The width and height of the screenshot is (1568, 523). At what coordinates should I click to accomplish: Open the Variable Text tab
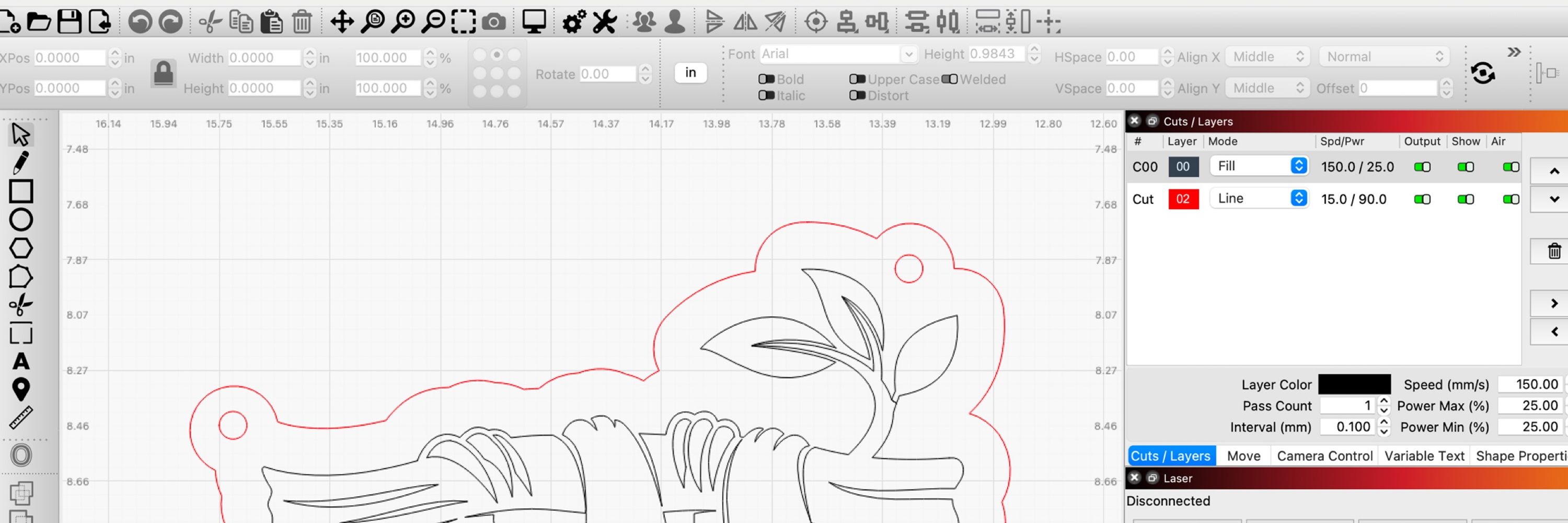[x=1424, y=456]
